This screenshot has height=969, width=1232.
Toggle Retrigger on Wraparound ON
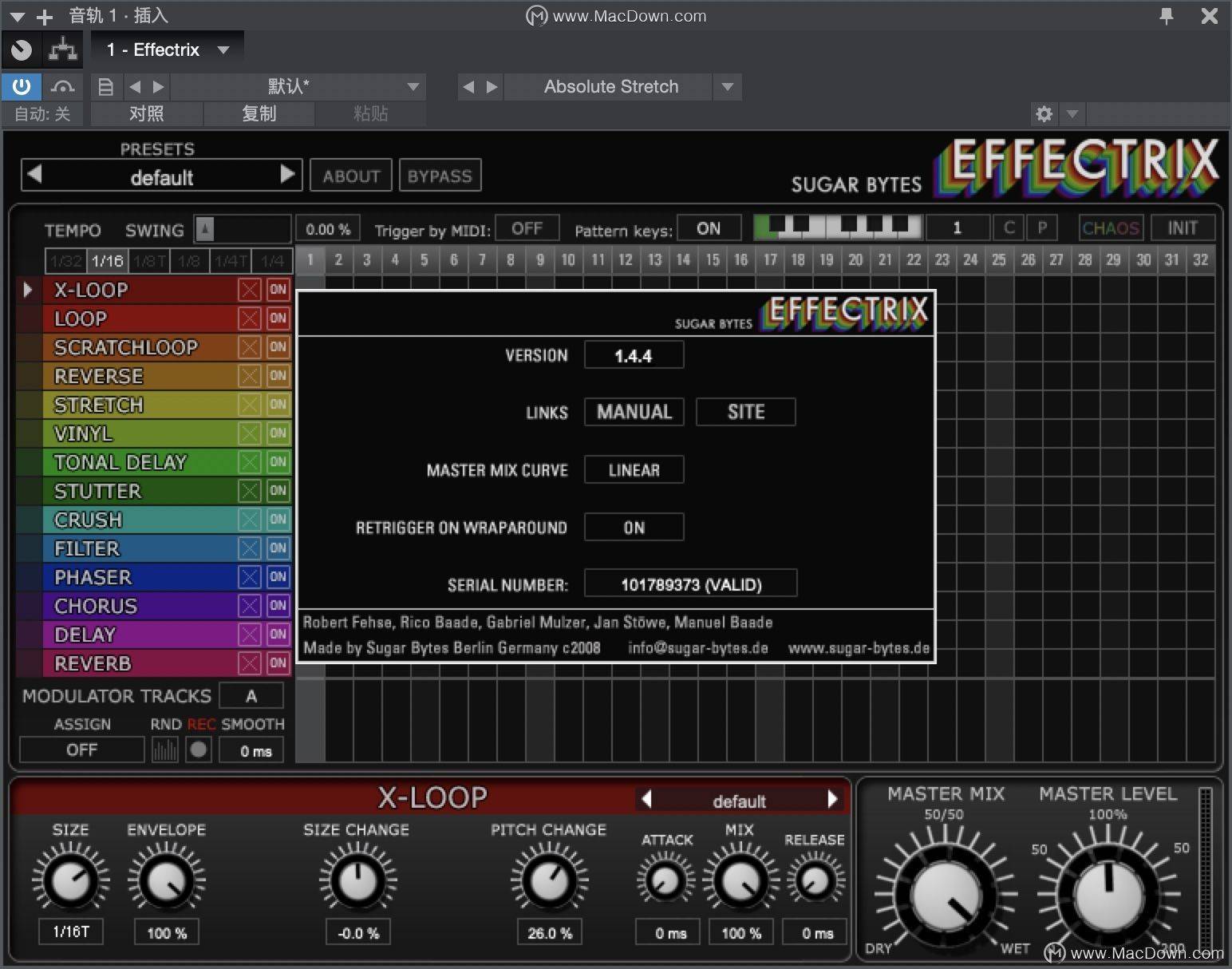634,528
